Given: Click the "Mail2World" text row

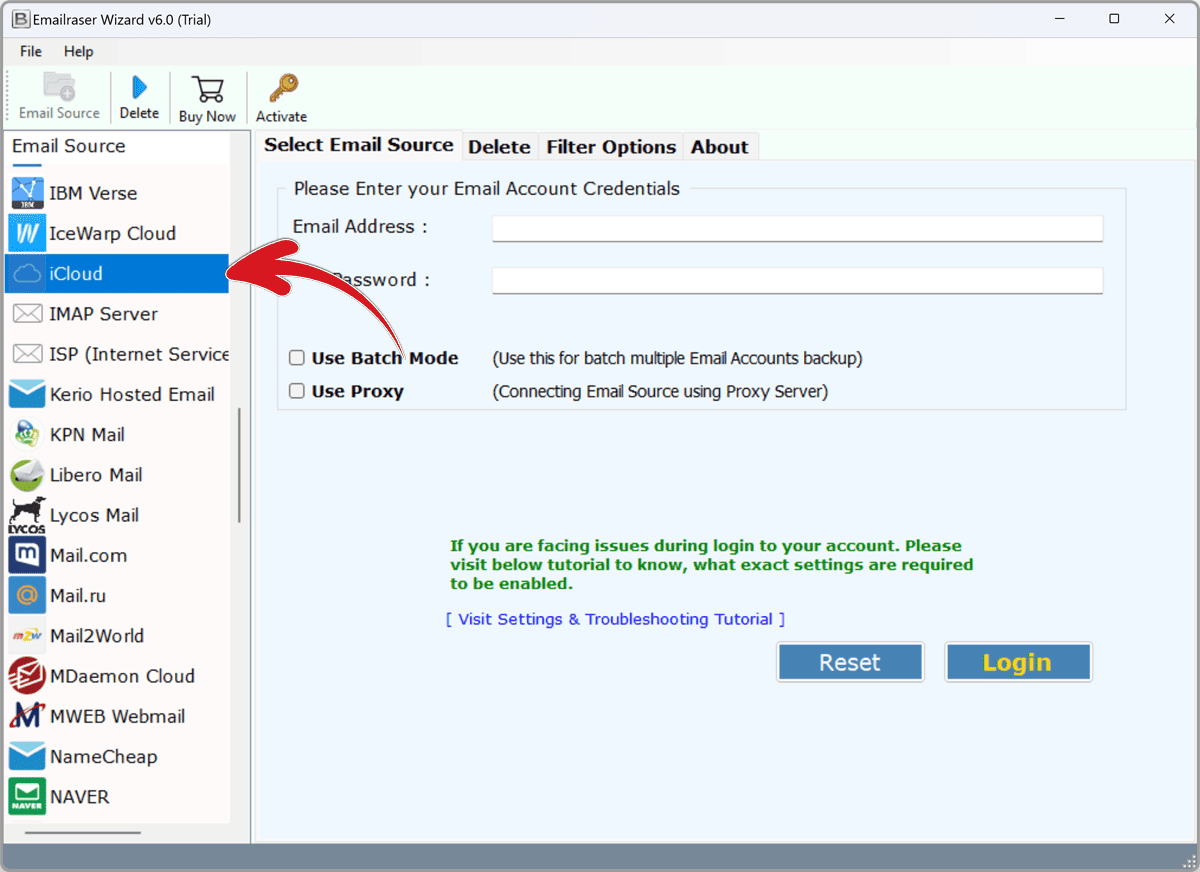Looking at the screenshot, I should pos(97,636).
